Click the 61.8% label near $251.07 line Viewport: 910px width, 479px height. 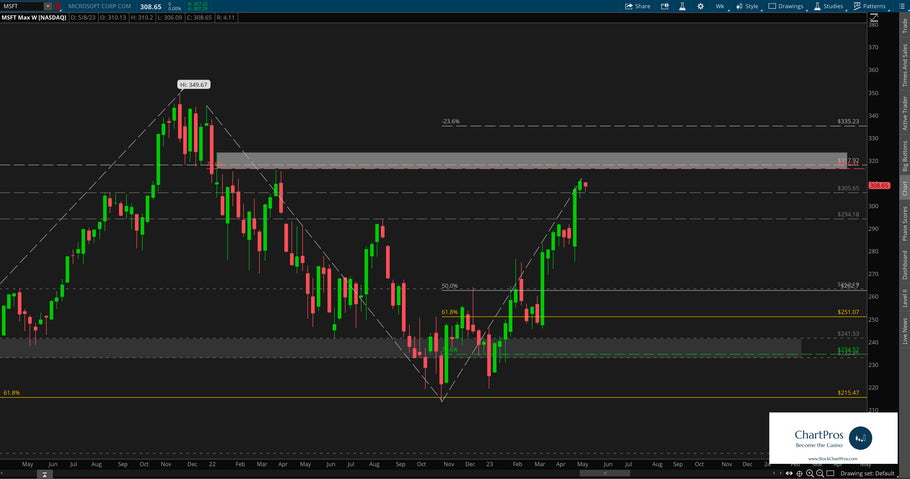tap(449, 312)
